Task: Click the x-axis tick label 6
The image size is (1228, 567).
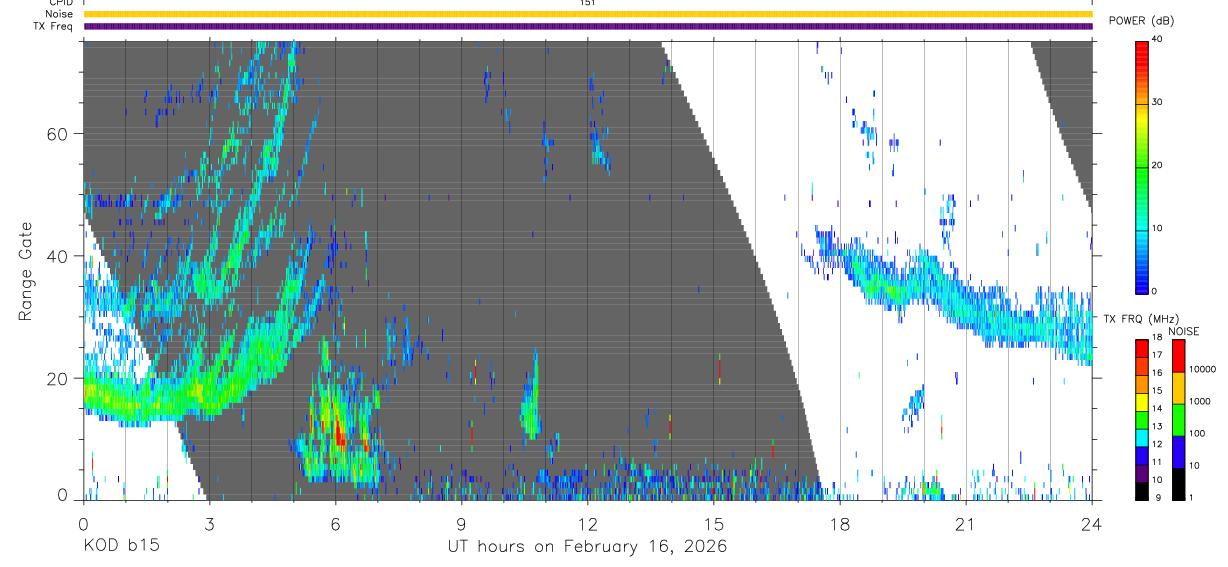Action: click(x=335, y=524)
